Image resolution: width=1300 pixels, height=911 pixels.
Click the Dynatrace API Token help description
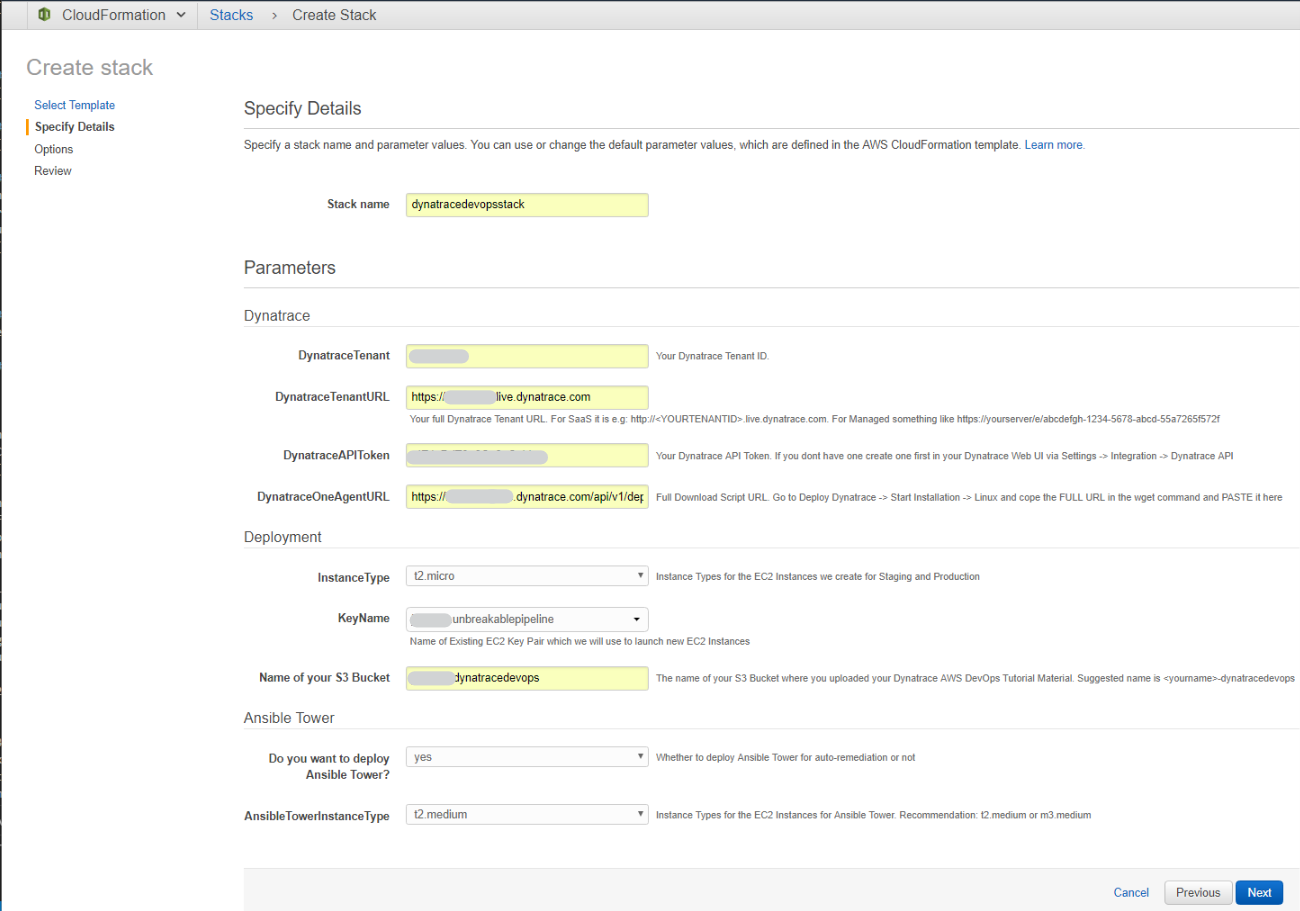[x=945, y=456]
